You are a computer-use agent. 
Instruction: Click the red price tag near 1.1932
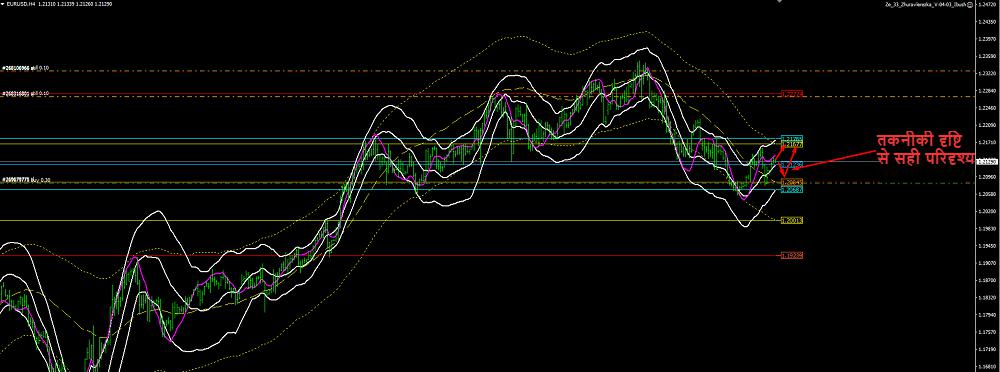pos(792,255)
